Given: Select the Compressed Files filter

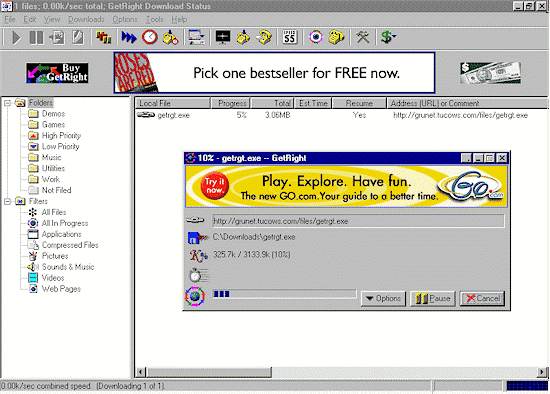Looking at the screenshot, I should (x=70, y=245).
